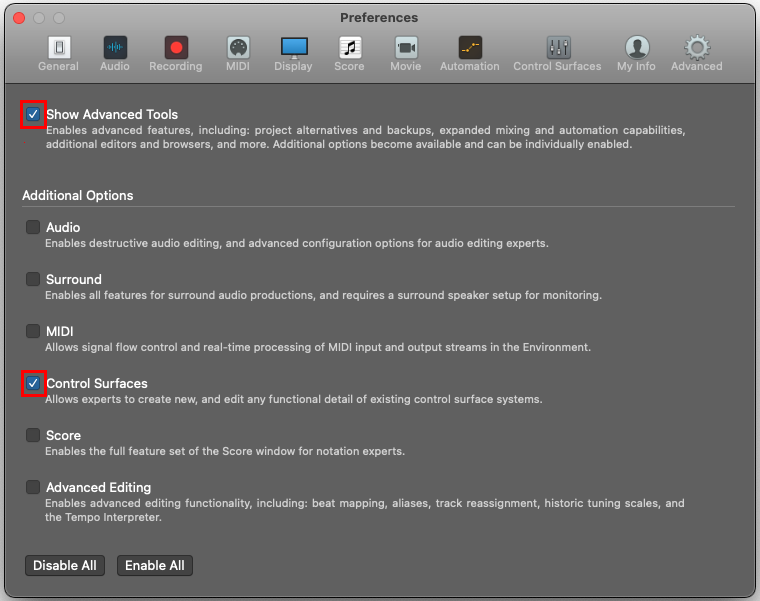
Task: Enable the Score additional option checkbox
Action: coord(33,435)
